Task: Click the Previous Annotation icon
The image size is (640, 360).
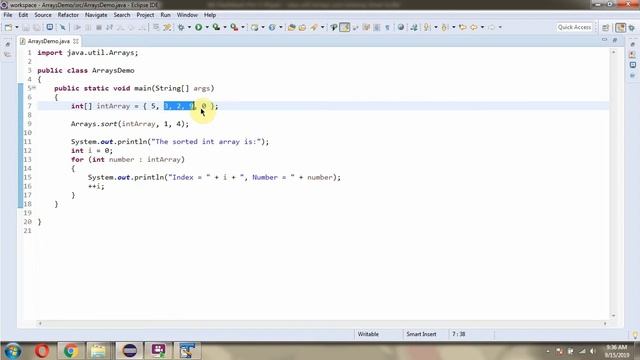Action: coord(445,27)
